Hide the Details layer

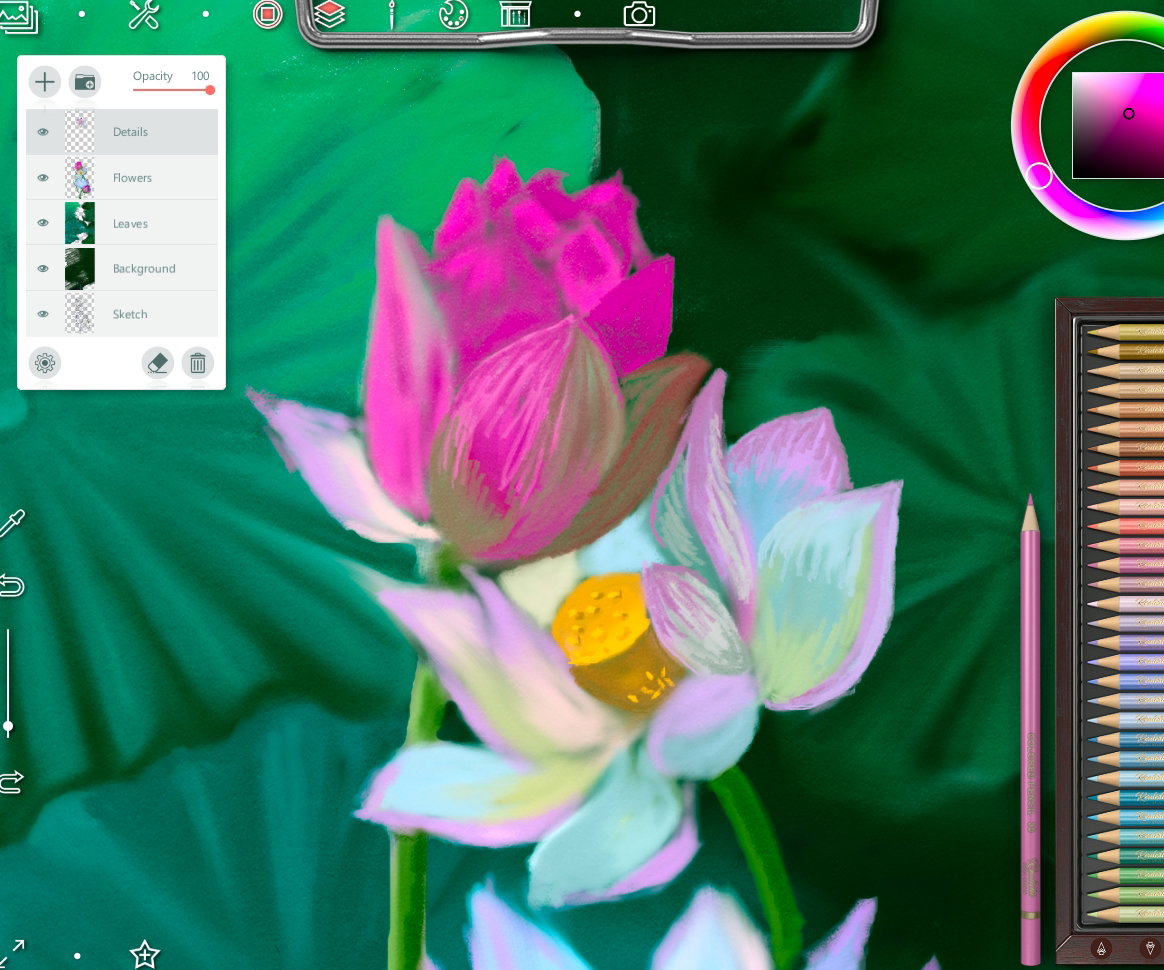(x=43, y=132)
